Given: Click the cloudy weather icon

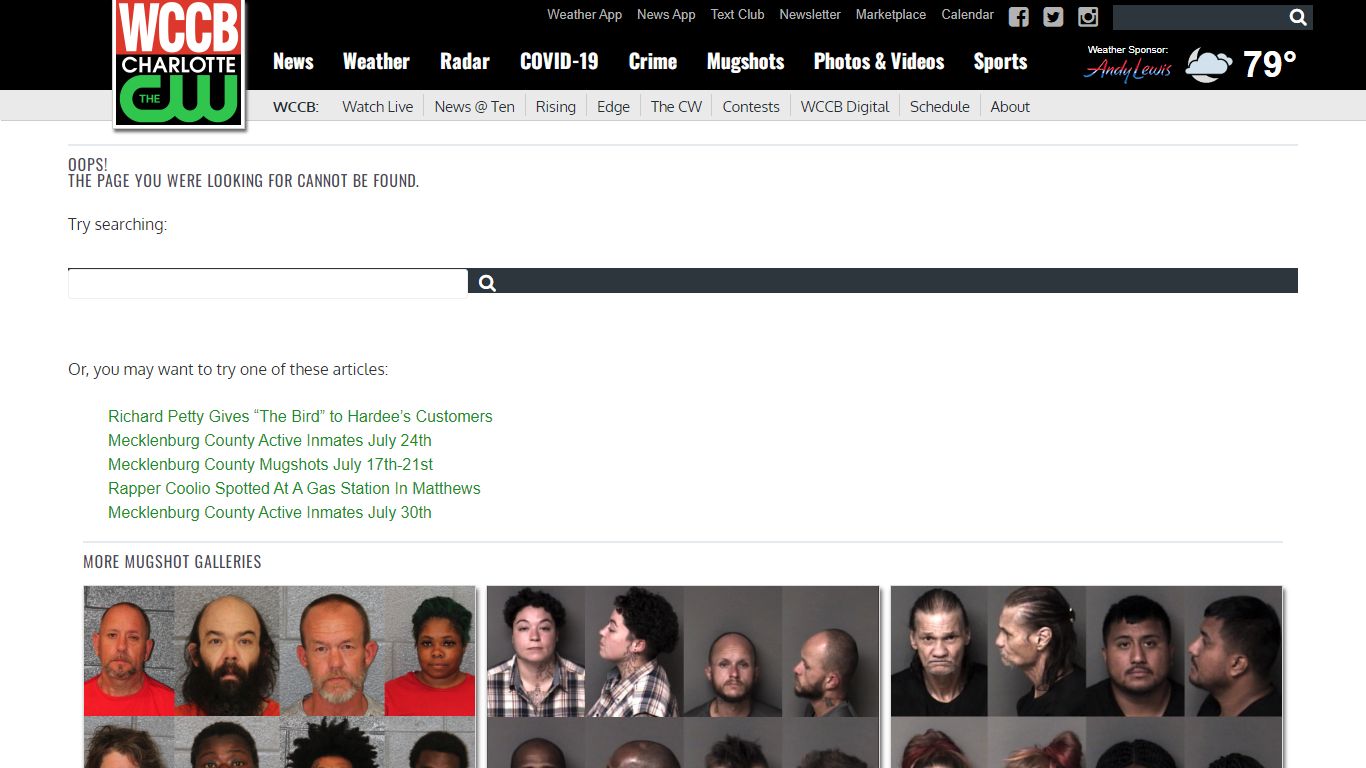Looking at the screenshot, I should point(1208,65).
